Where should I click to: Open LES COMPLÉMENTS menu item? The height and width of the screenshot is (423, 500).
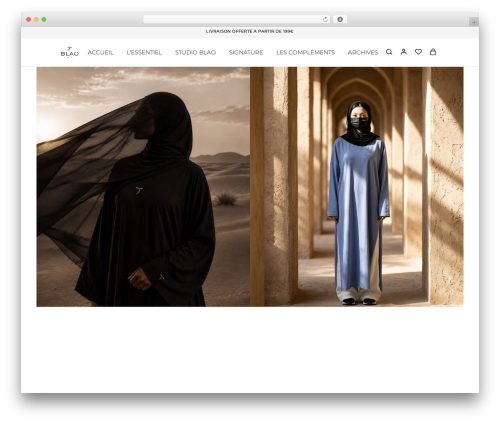[x=305, y=52]
